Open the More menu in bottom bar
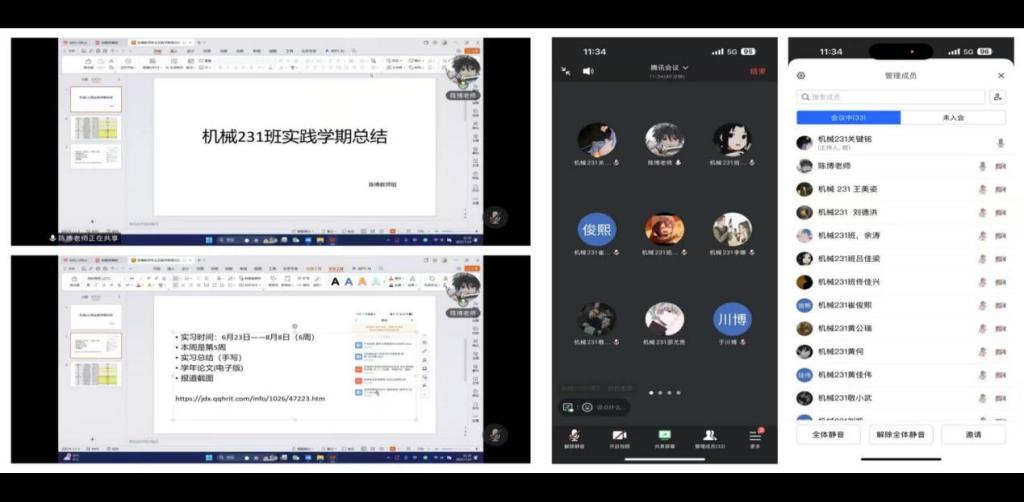Image resolution: width=1024 pixels, height=502 pixels. [x=755, y=437]
